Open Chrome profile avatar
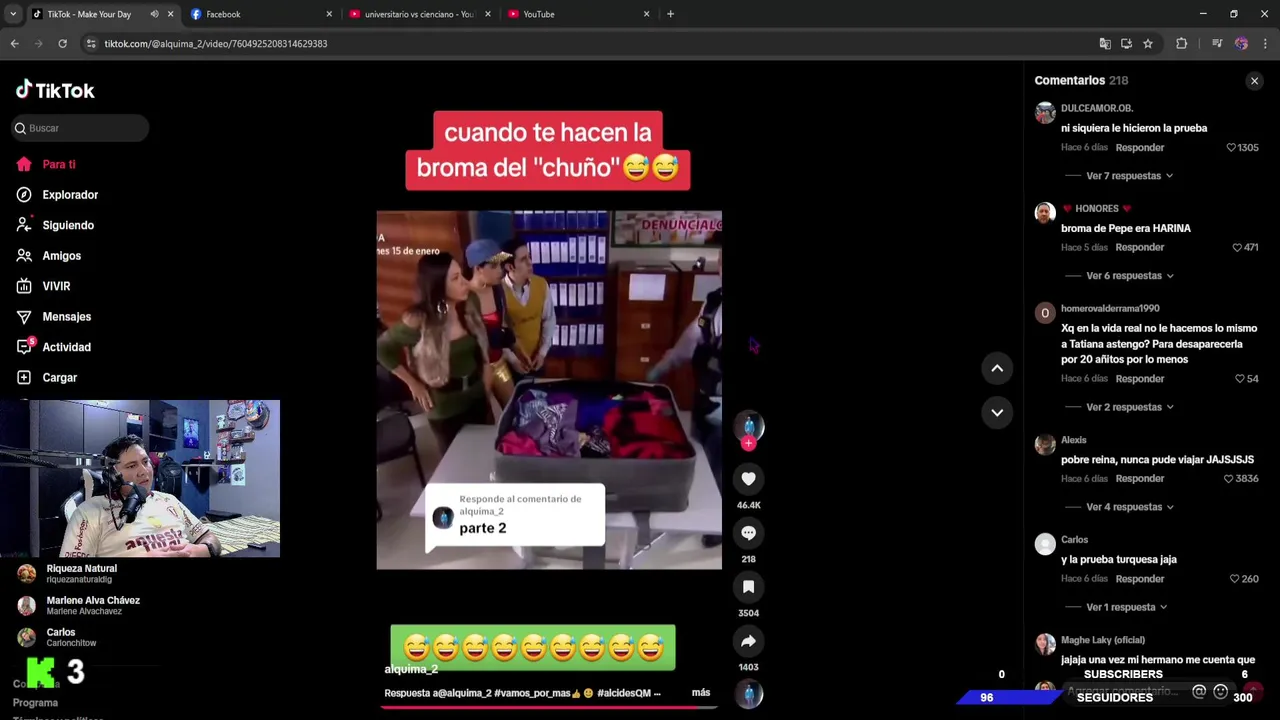 [x=1241, y=44]
